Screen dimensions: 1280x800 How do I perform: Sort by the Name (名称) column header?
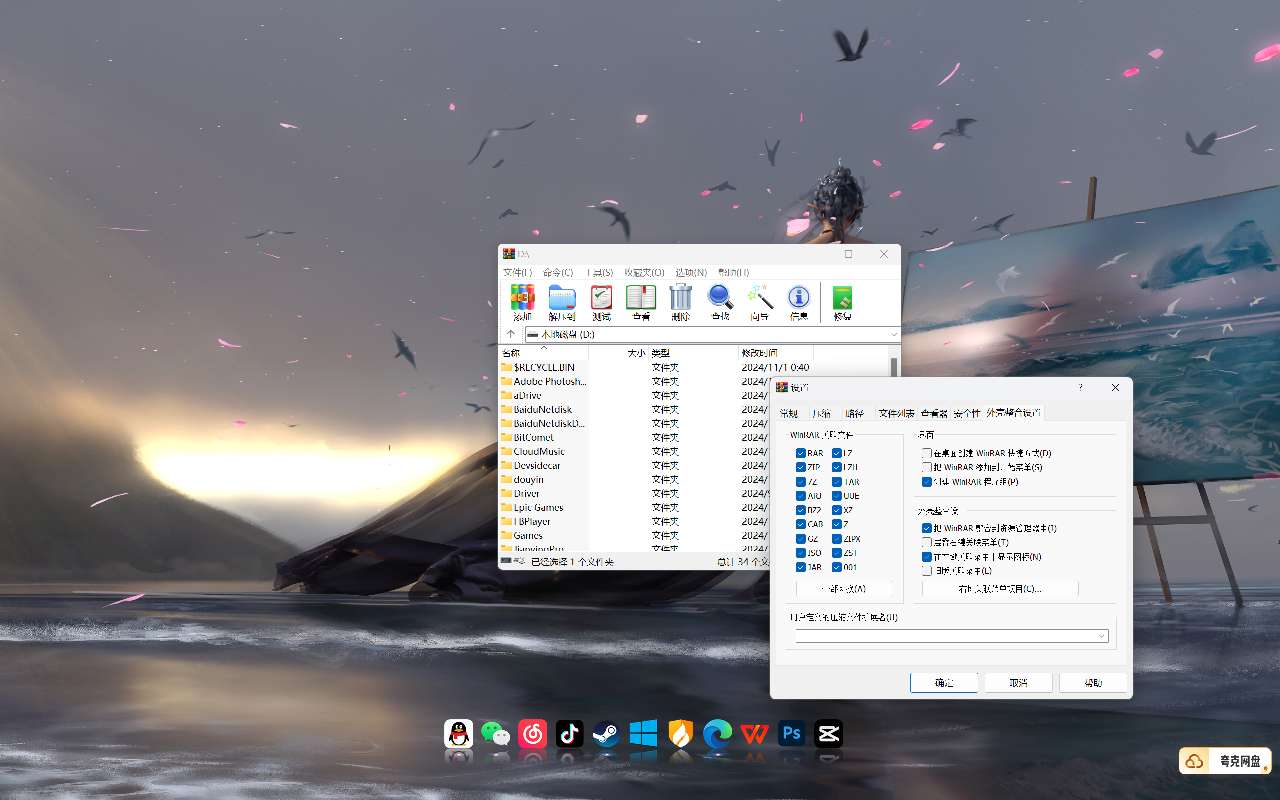tap(543, 353)
